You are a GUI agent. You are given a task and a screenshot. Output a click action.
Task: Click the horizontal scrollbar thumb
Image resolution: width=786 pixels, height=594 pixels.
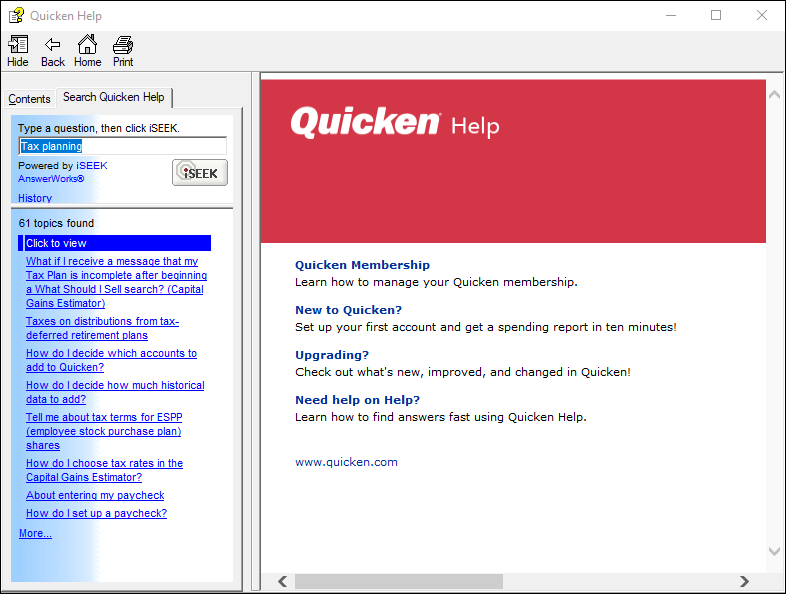pos(399,581)
